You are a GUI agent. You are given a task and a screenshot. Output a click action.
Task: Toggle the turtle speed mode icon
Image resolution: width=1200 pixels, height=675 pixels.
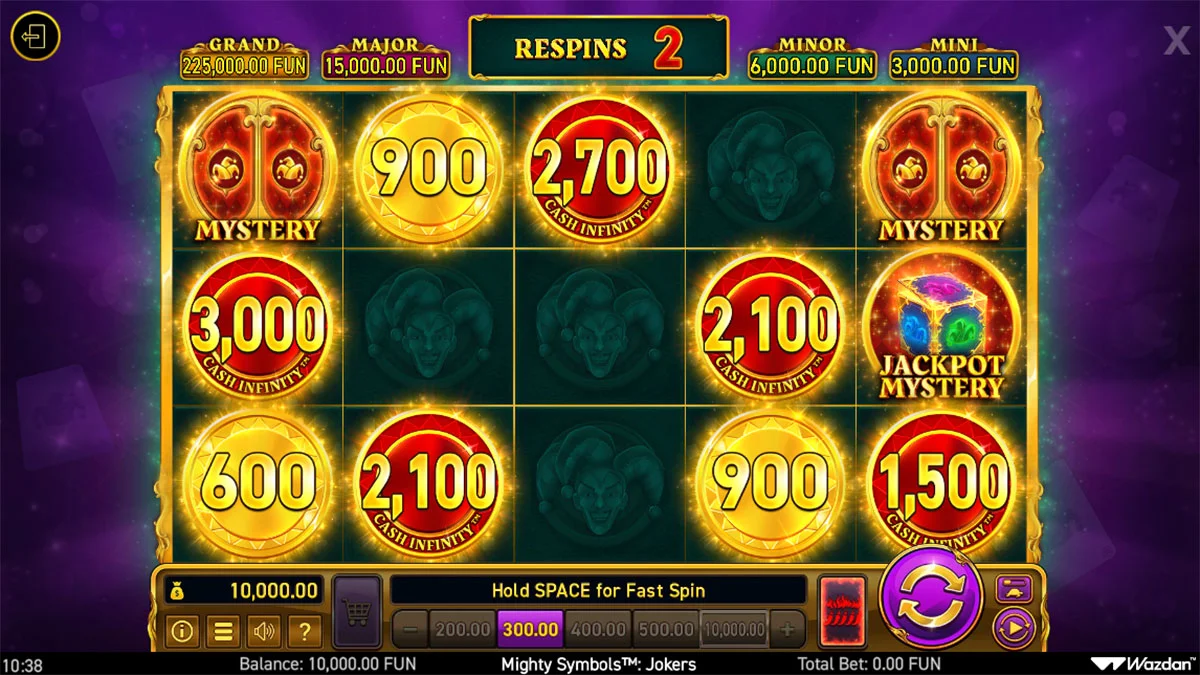point(1014,588)
